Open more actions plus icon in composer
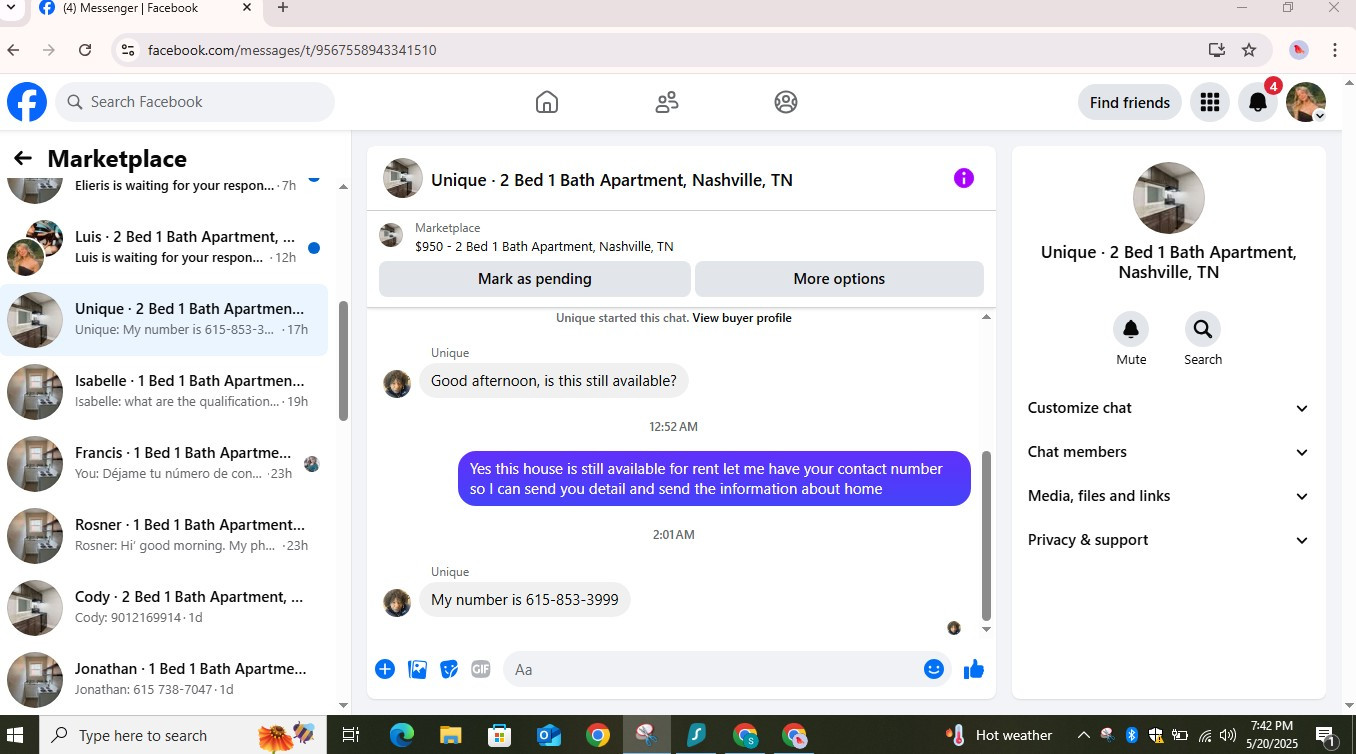The width and height of the screenshot is (1356, 754). [385, 669]
